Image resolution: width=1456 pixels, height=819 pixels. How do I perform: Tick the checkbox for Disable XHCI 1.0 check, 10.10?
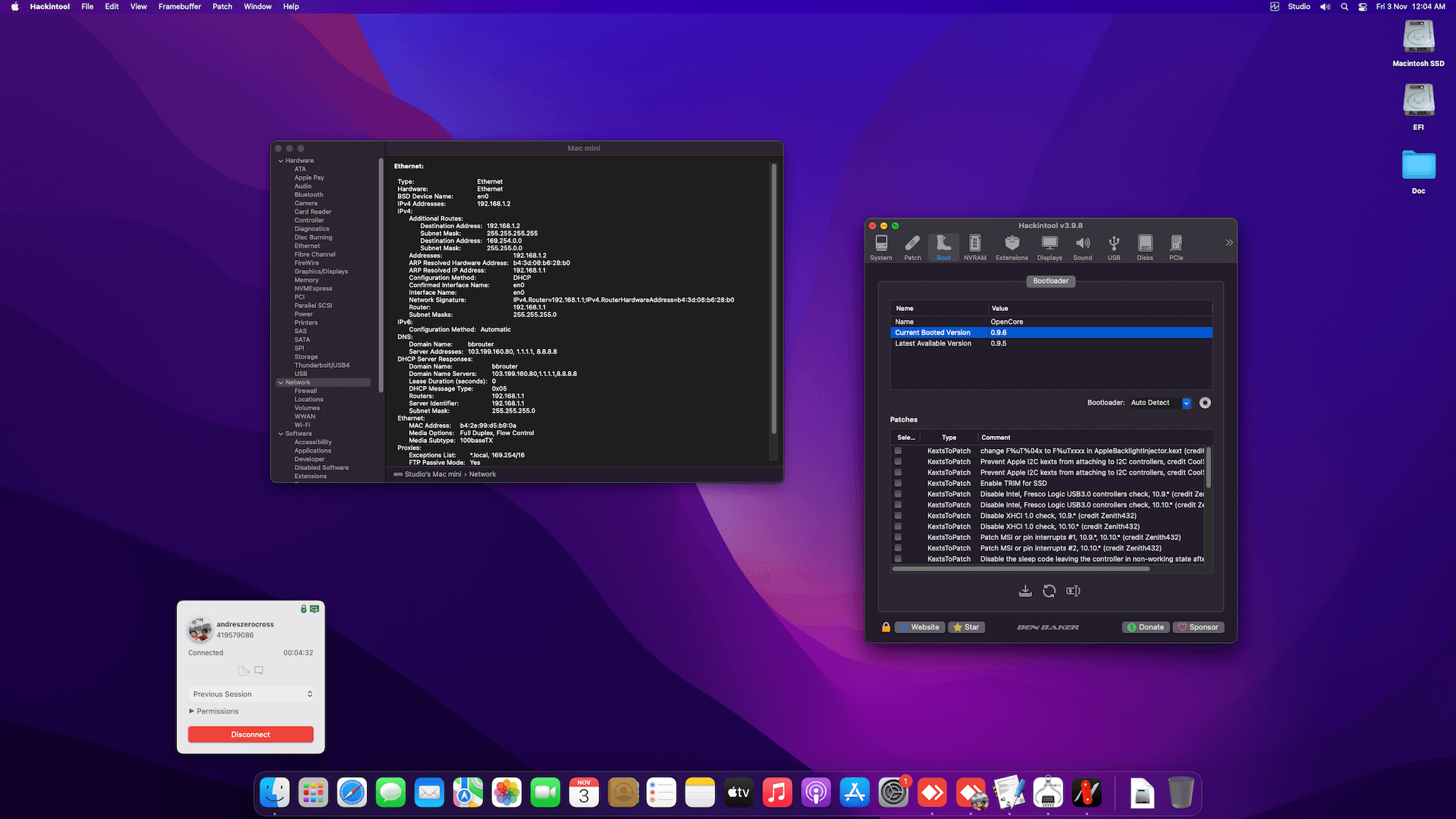coord(898,526)
